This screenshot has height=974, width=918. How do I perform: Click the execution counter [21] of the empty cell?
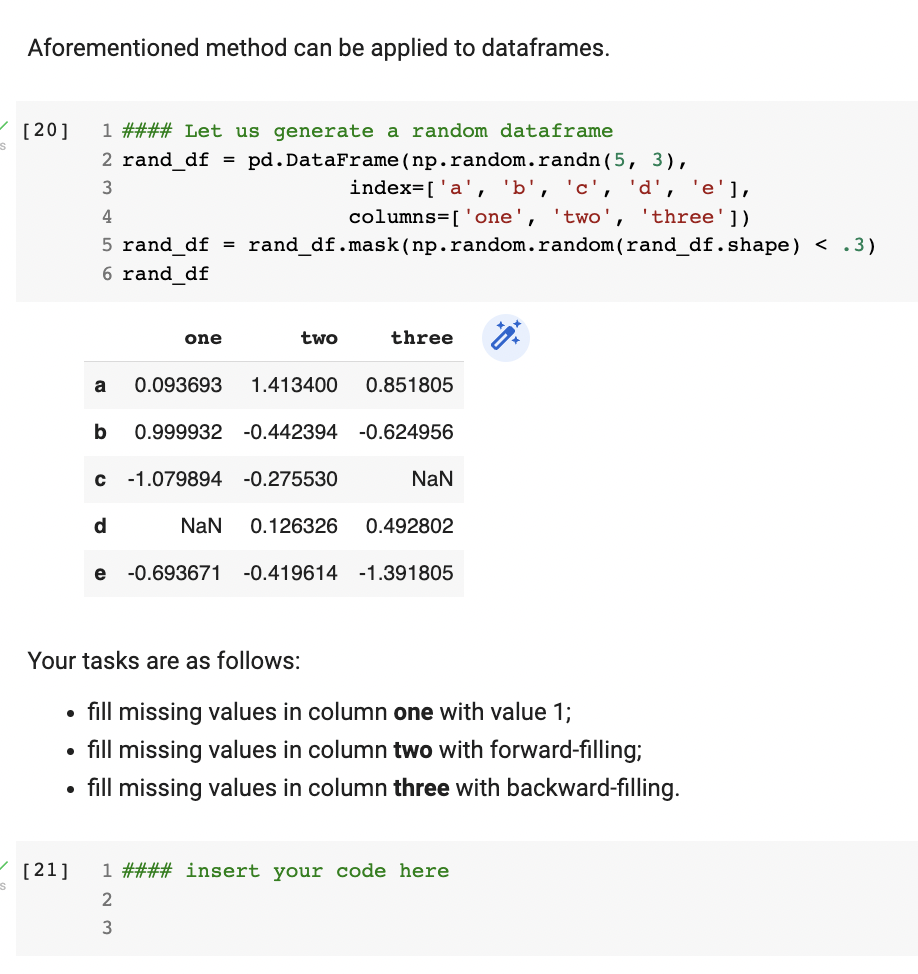(44, 871)
